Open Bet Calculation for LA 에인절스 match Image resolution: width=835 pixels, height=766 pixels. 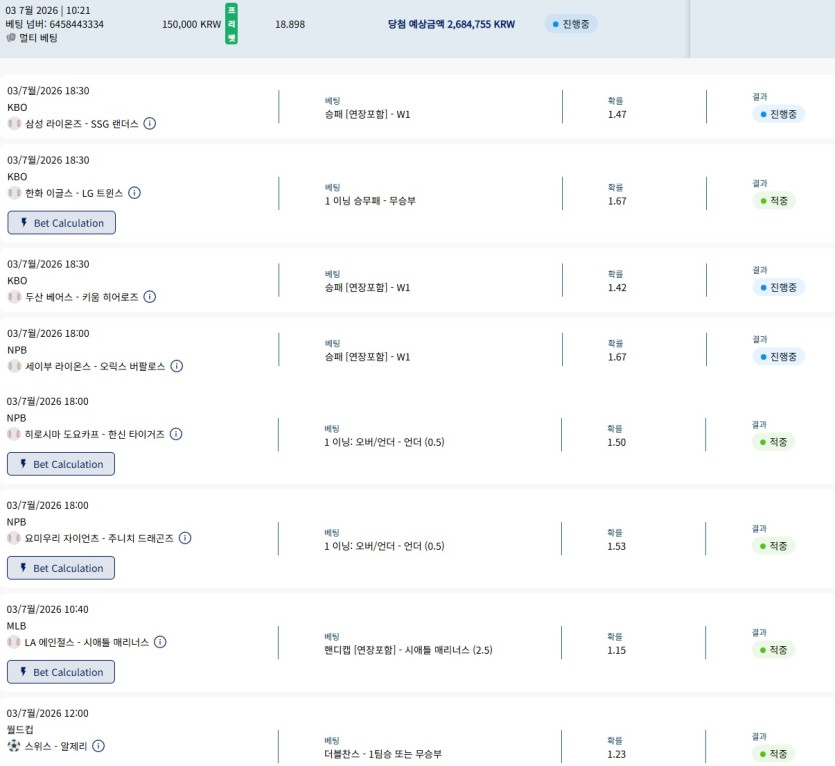point(61,672)
